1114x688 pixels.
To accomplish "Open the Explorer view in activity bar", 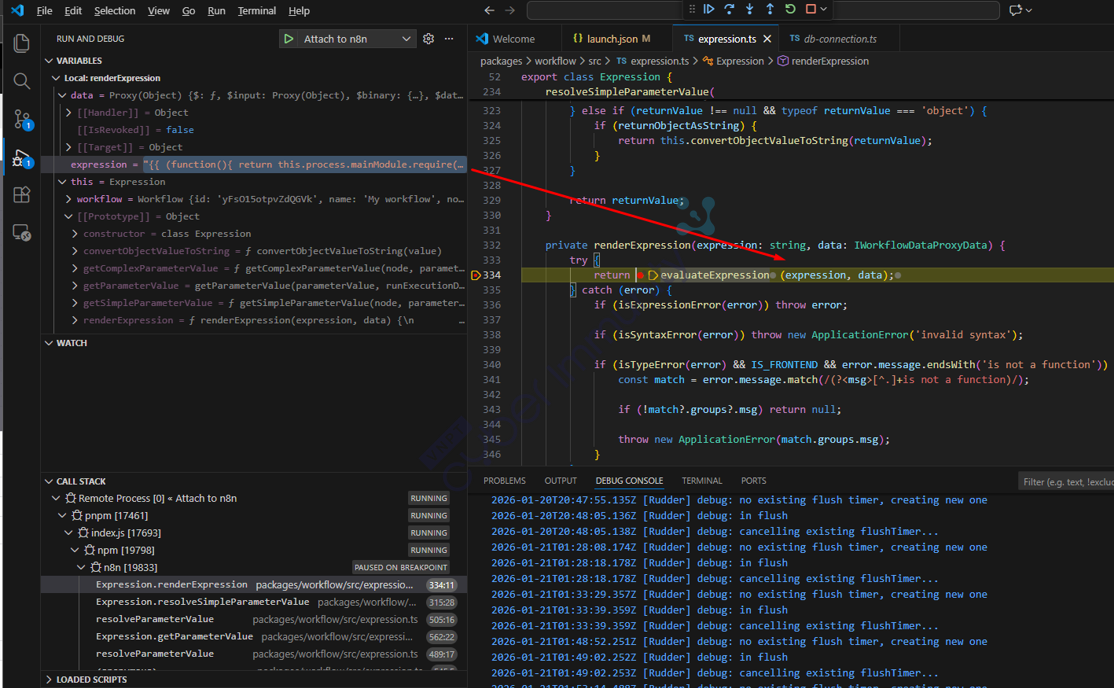I will click(x=21, y=43).
